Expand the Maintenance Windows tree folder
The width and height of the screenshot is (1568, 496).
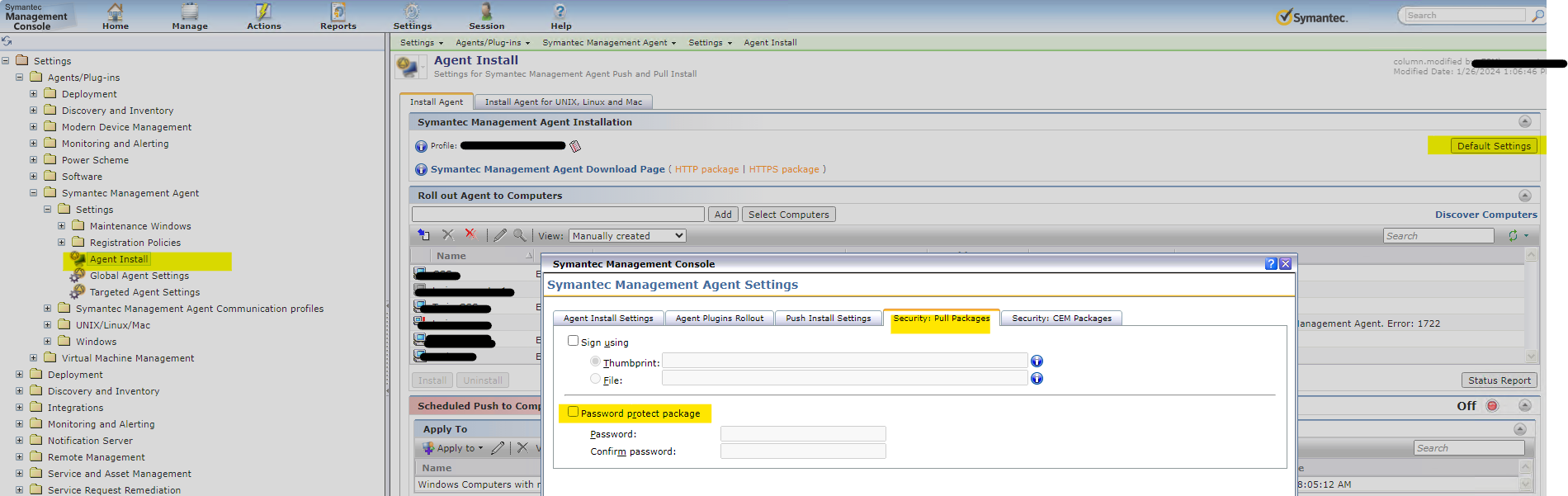(x=62, y=226)
